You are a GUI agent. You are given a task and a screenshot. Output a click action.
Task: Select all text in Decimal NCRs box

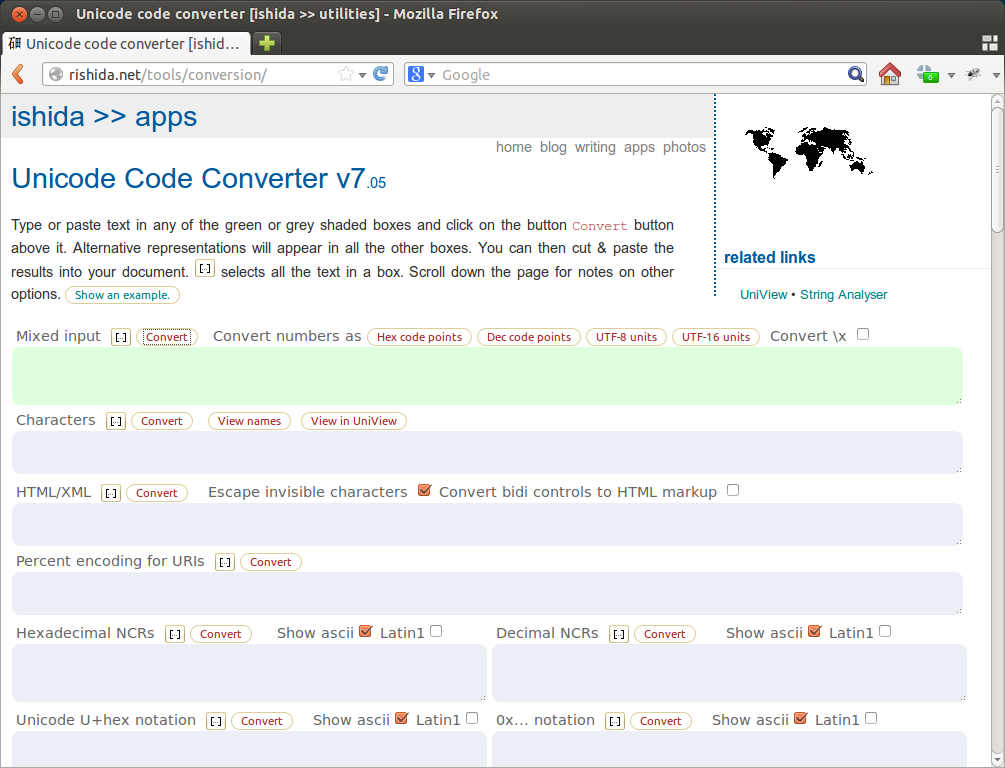619,634
